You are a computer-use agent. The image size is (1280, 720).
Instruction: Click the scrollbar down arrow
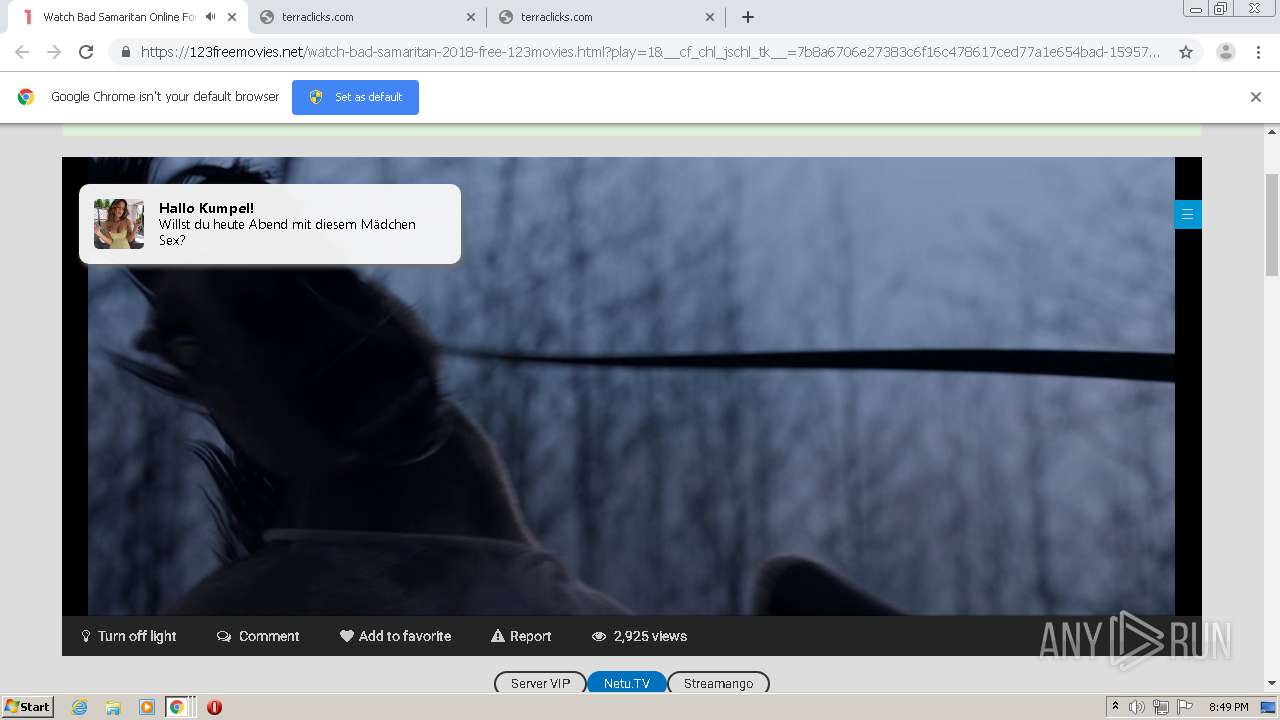[x=1272, y=683]
